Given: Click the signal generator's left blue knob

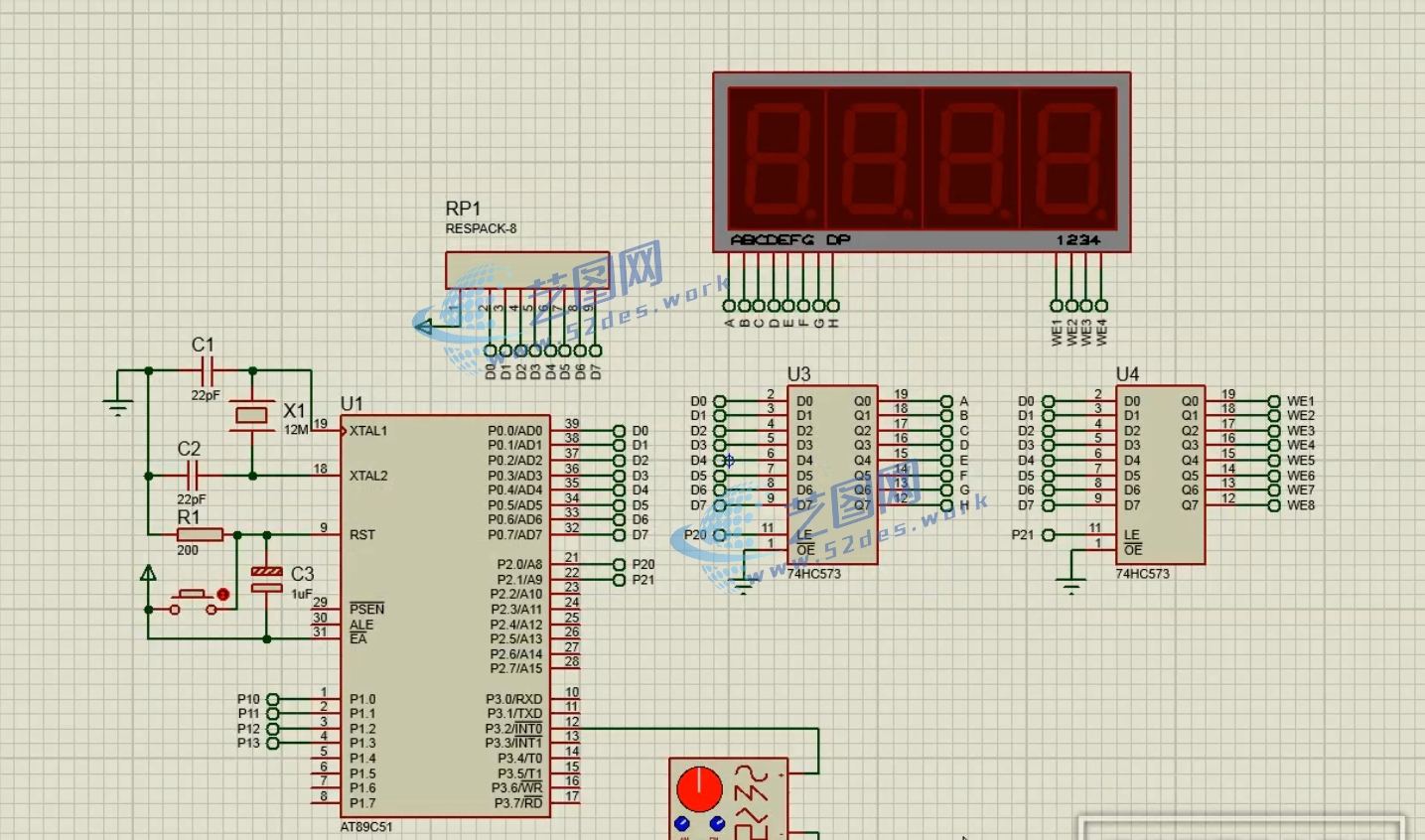Looking at the screenshot, I should click(x=681, y=824).
